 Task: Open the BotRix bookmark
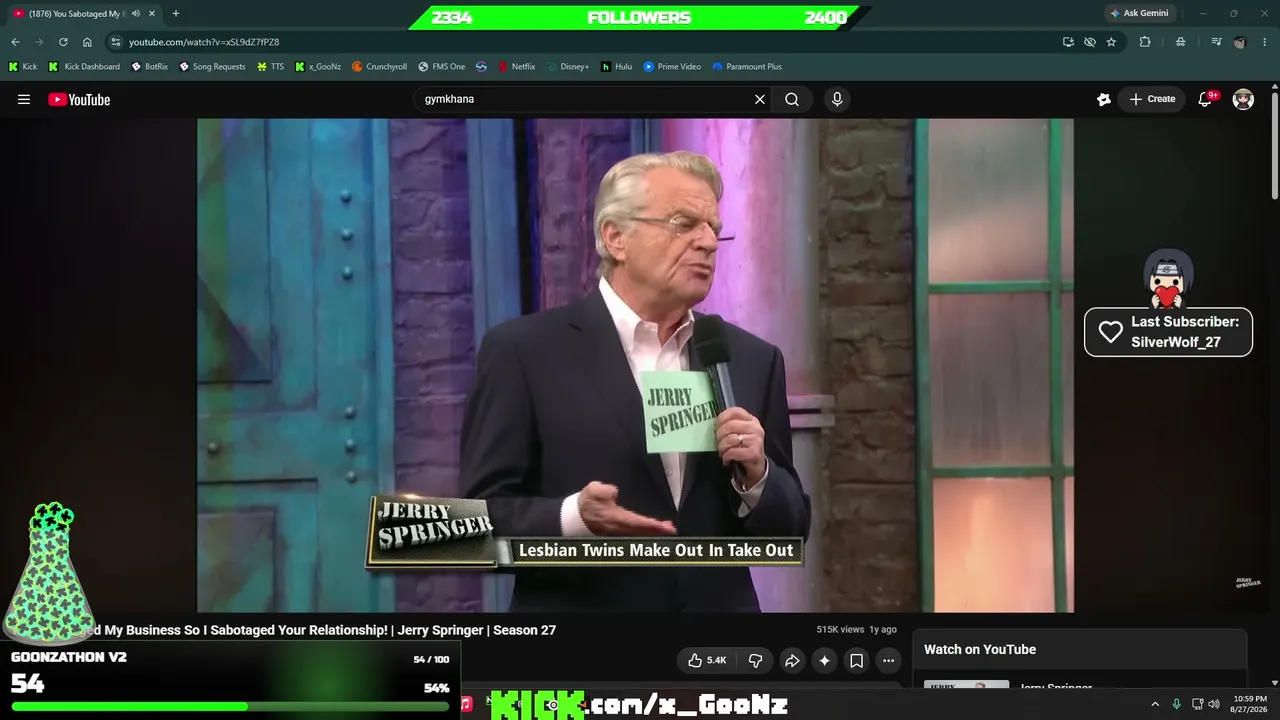[150, 67]
